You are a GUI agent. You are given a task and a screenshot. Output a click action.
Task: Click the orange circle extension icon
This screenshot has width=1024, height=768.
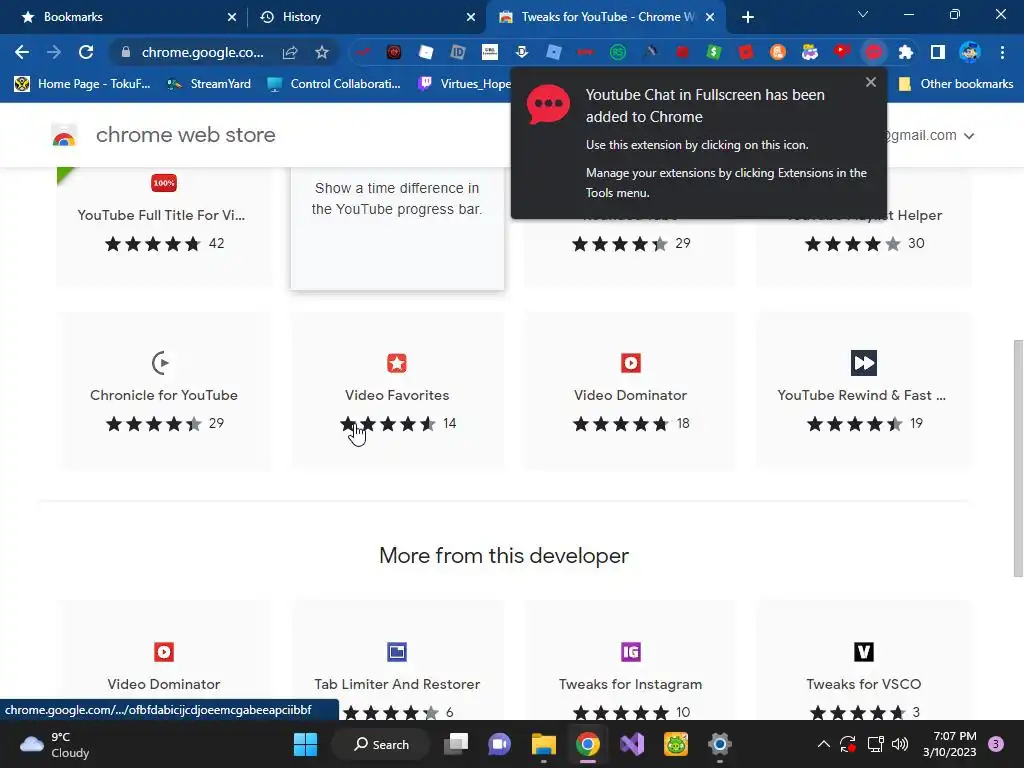click(778, 52)
